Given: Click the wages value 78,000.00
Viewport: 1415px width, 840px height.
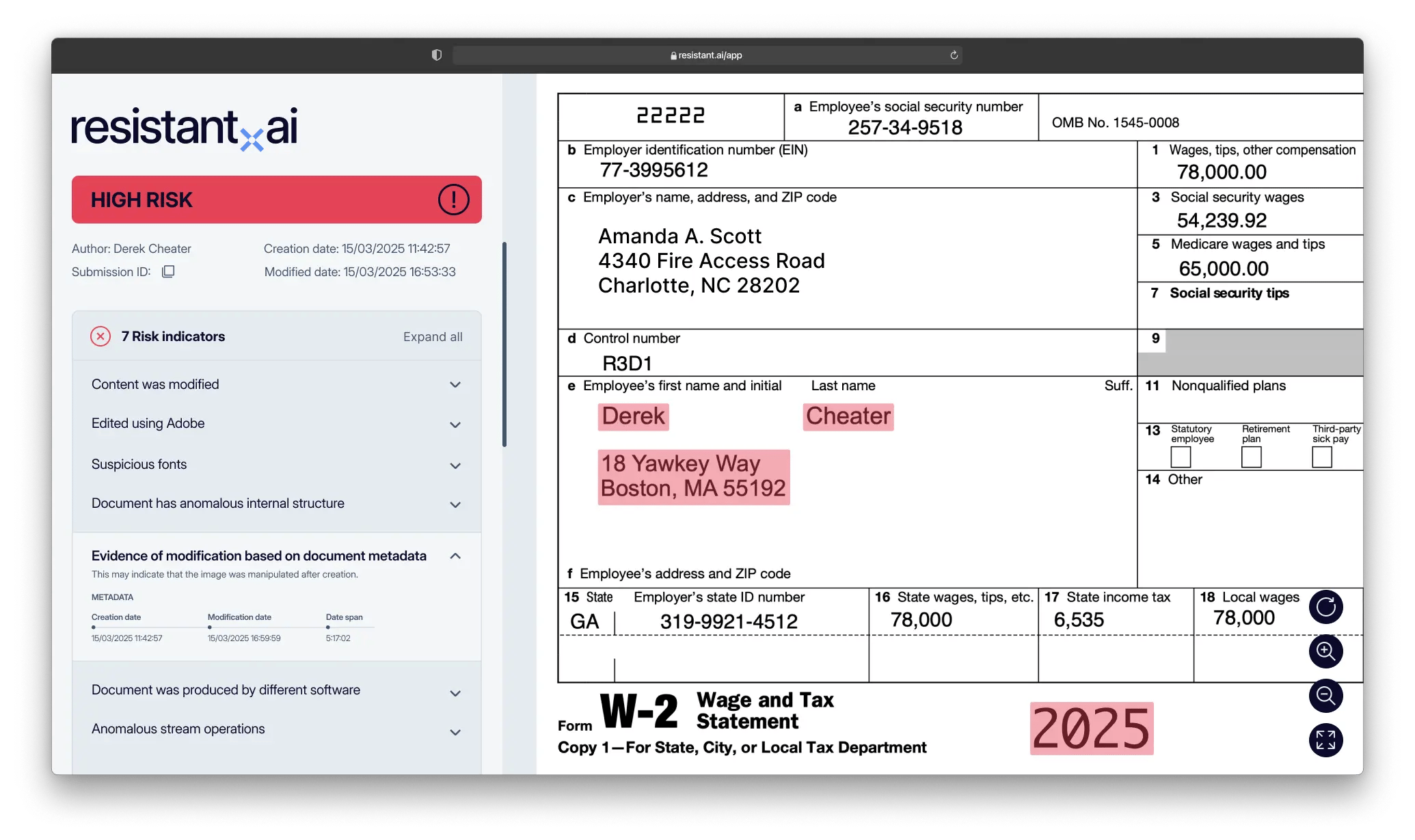Looking at the screenshot, I should pyautogui.click(x=1222, y=172).
